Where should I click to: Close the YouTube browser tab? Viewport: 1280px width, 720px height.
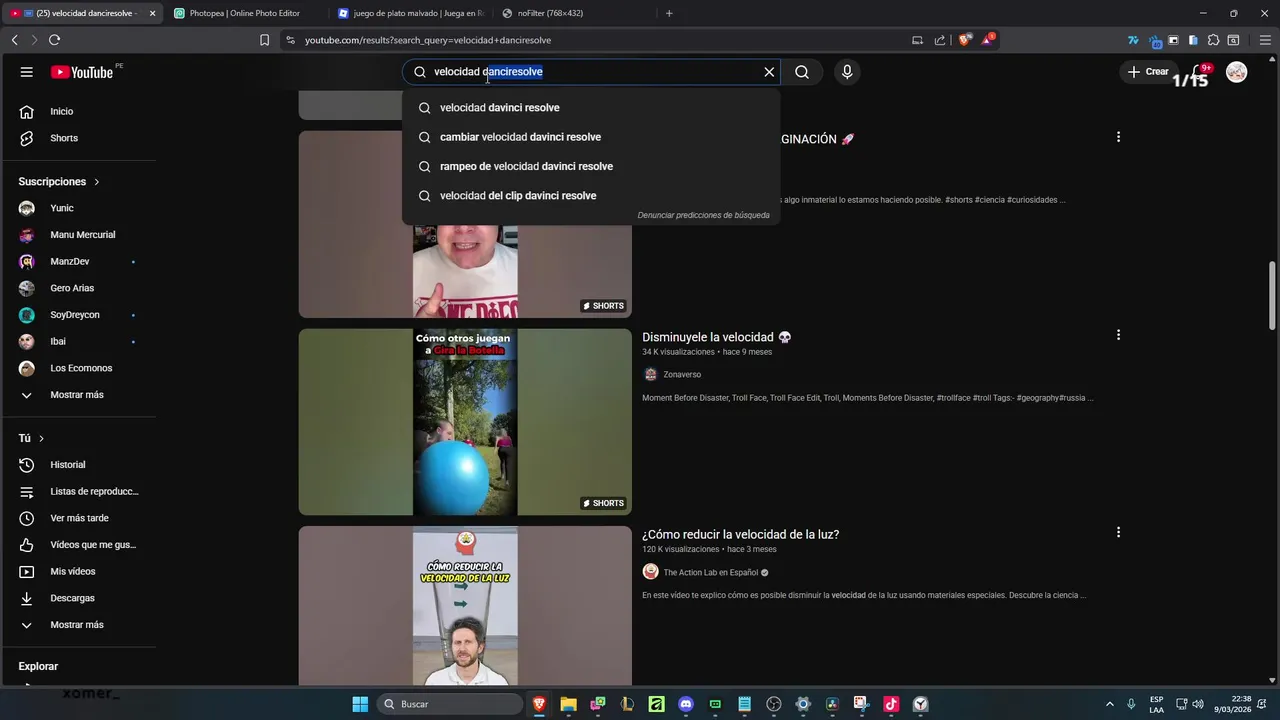coord(153,14)
